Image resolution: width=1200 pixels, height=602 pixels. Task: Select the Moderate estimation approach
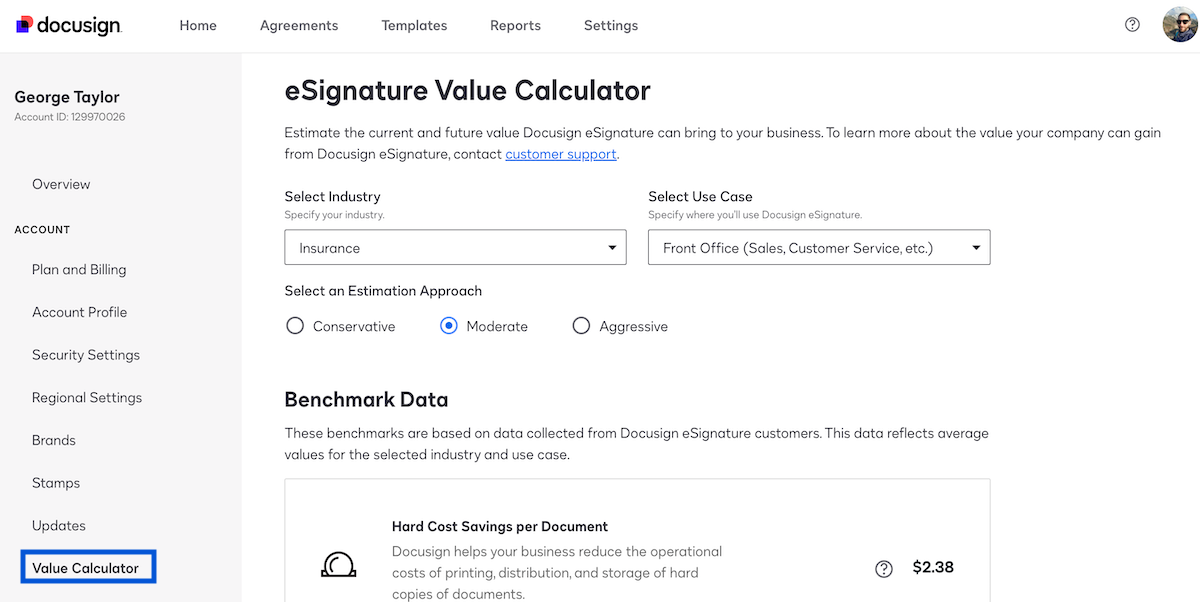448,325
